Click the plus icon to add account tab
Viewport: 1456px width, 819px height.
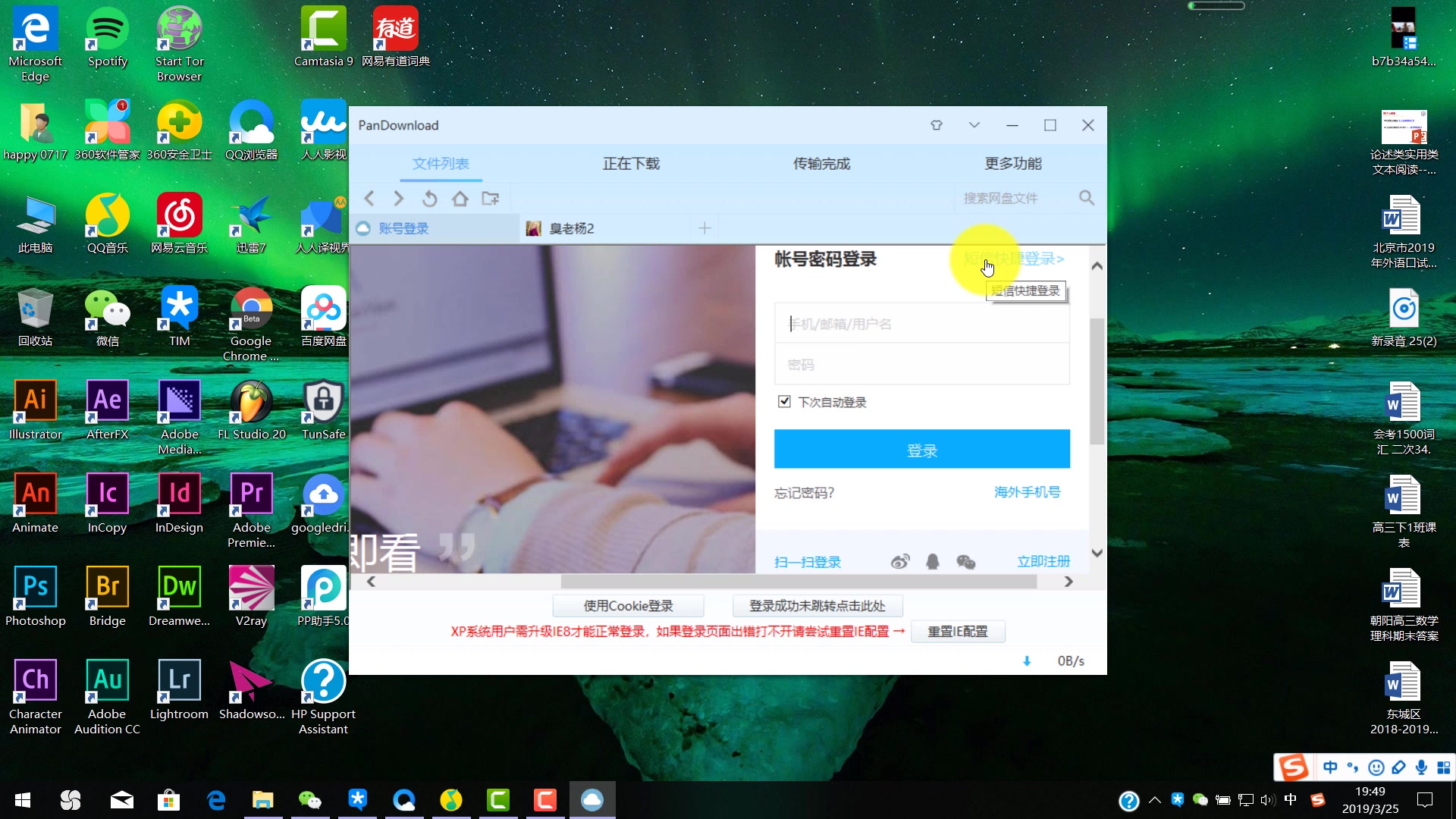click(704, 227)
